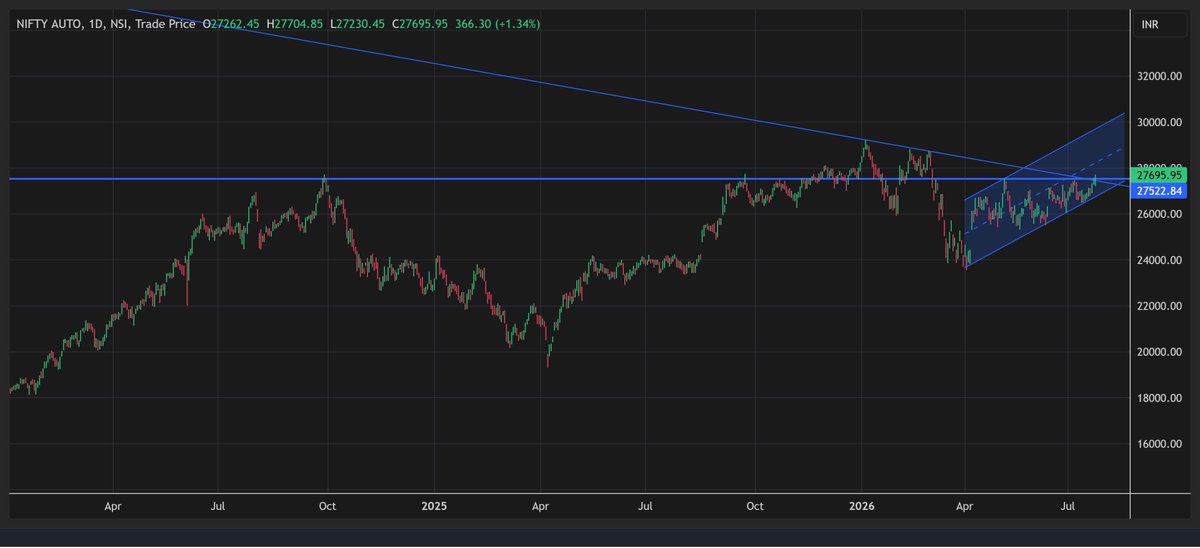This screenshot has height=548, width=1200.
Task: Select the open value O27262.45
Action: click(231, 23)
